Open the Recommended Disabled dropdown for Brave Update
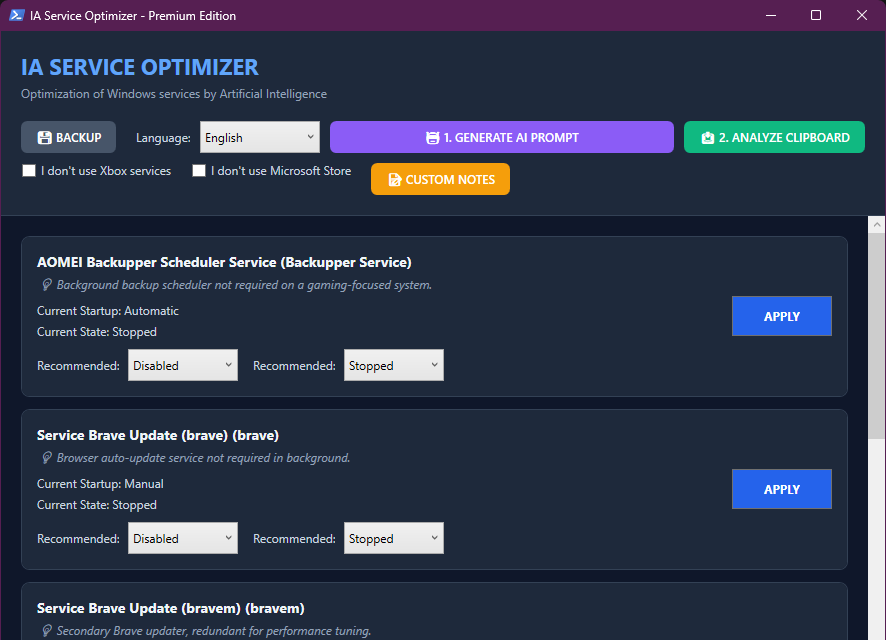The image size is (886, 640). click(x=182, y=538)
